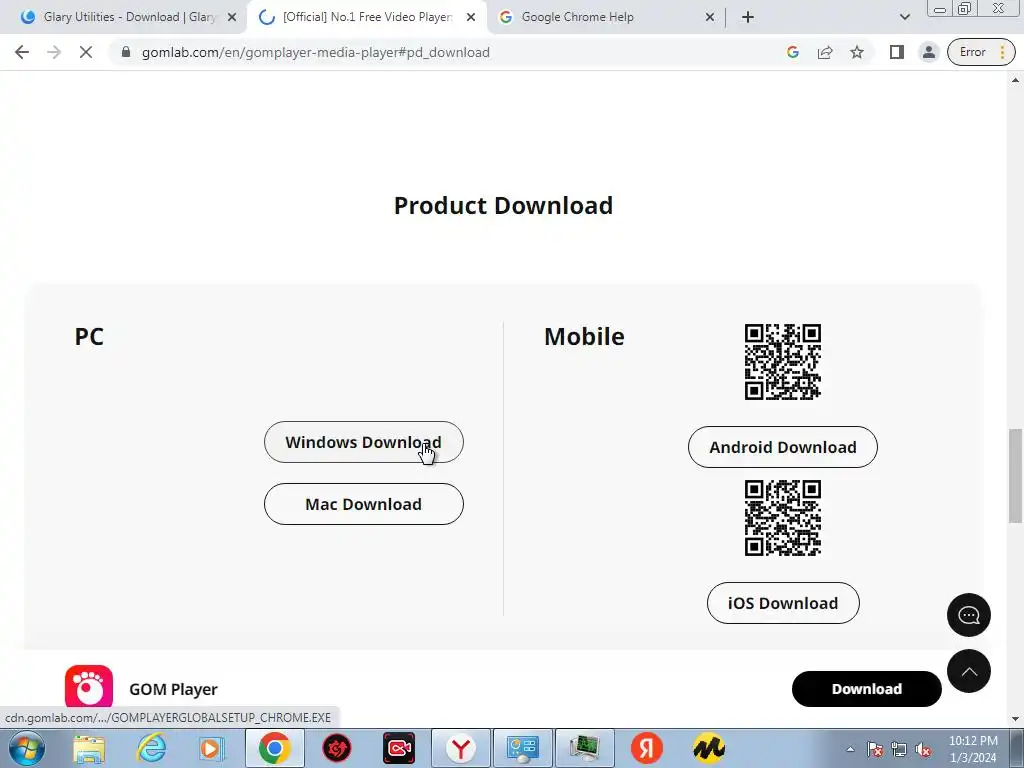Click scroll-to-top arrow button
The width and height of the screenshot is (1024, 768).
[968, 671]
